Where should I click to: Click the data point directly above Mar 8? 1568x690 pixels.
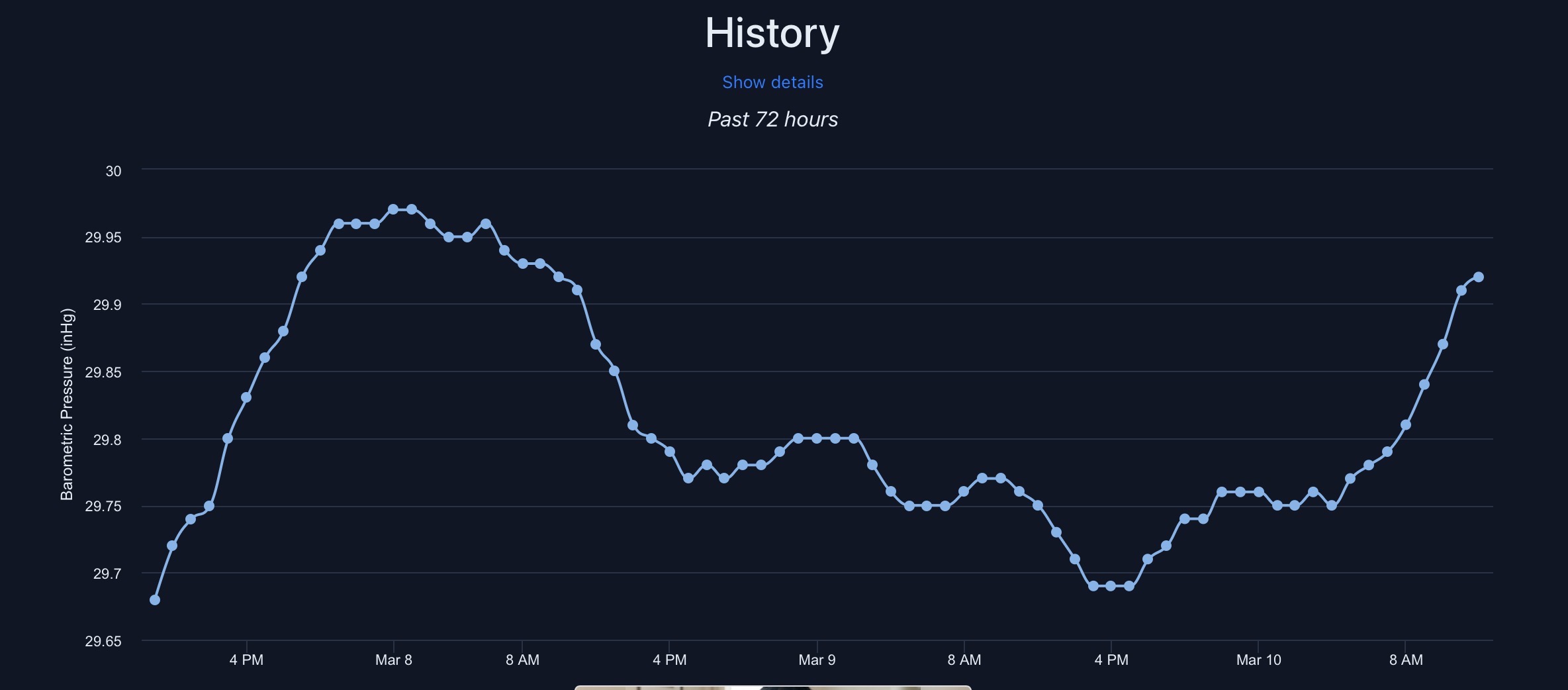click(x=393, y=209)
